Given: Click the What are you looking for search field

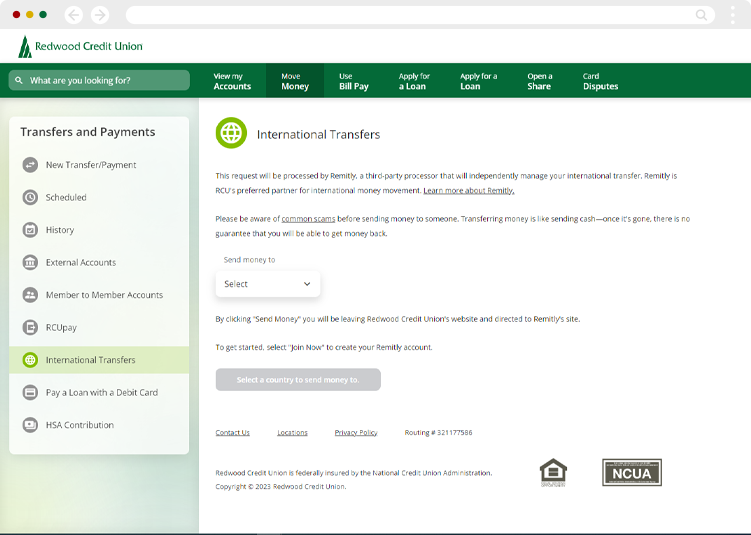Looking at the screenshot, I should 99,80.
